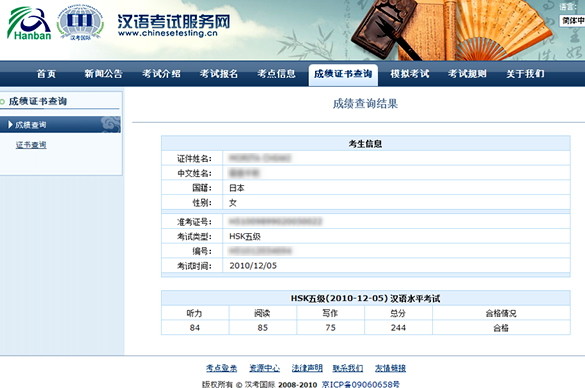Viewport: 585px width, 388px height.
Task: Click the 成绩证书查询 sidebar heading
Action: click(38, 101)
